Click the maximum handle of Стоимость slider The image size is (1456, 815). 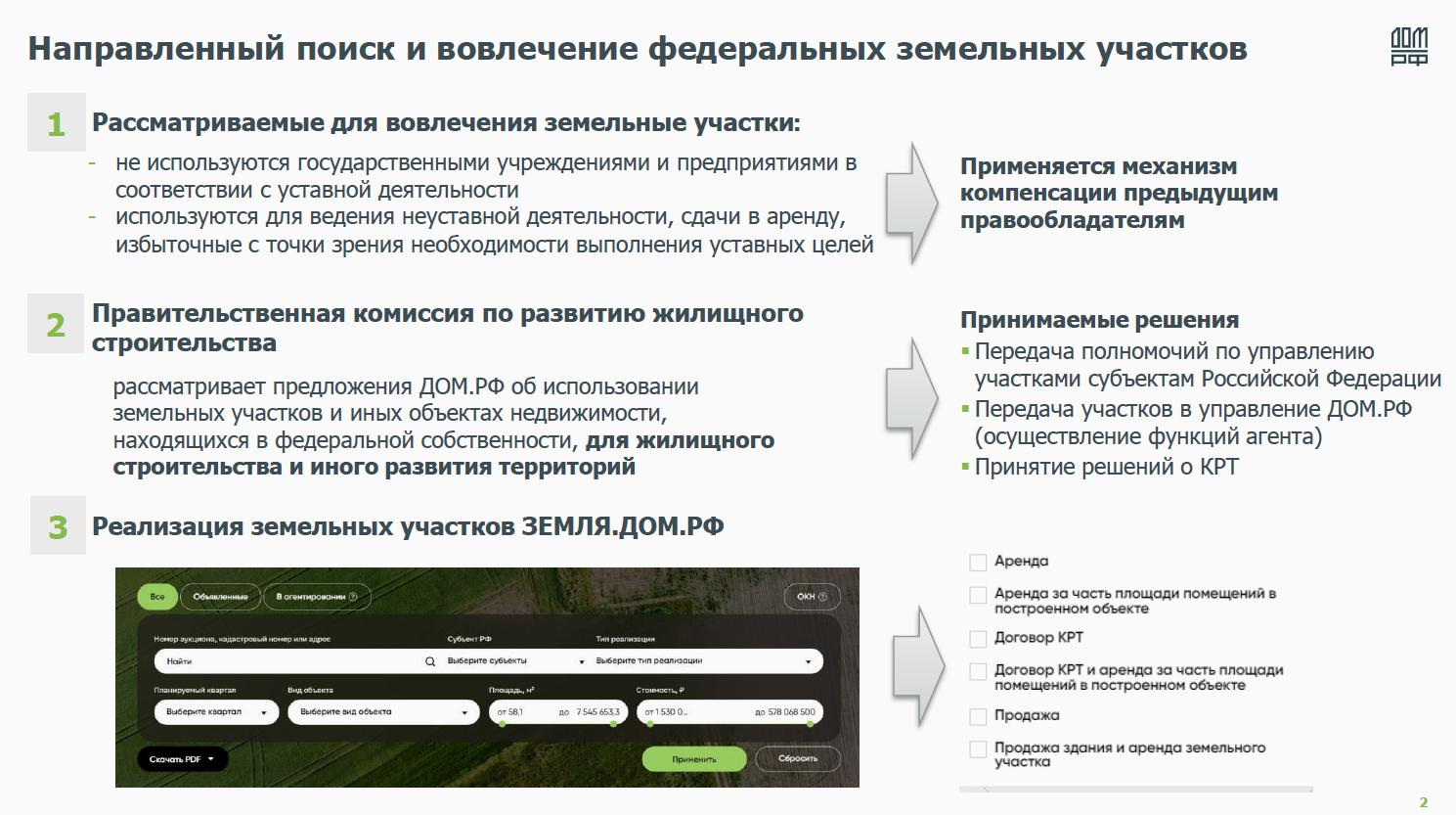tap(809, 725)
